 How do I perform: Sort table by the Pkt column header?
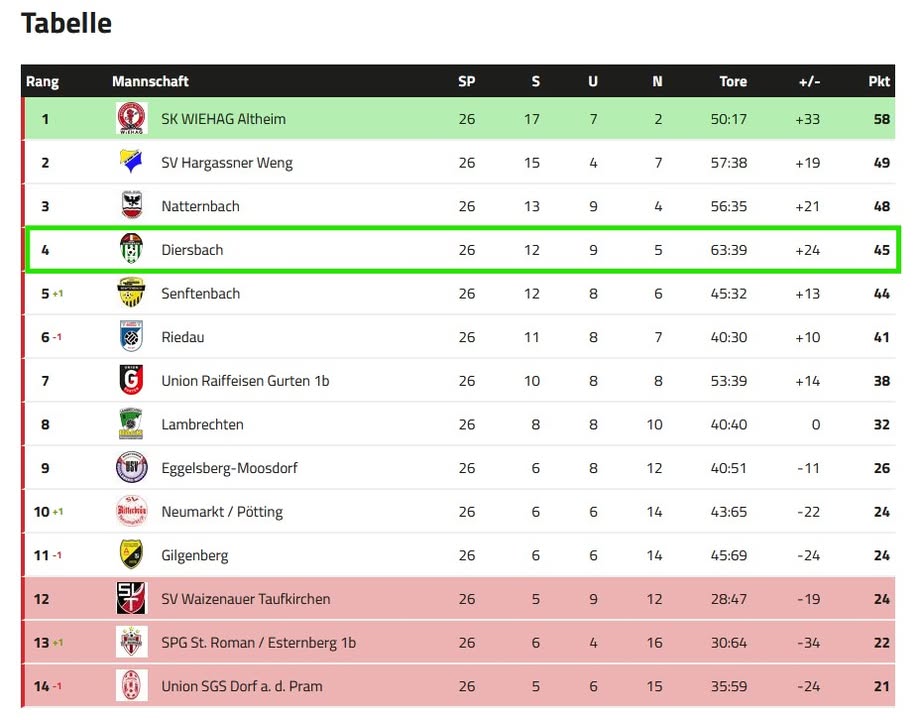click(879, 81)
